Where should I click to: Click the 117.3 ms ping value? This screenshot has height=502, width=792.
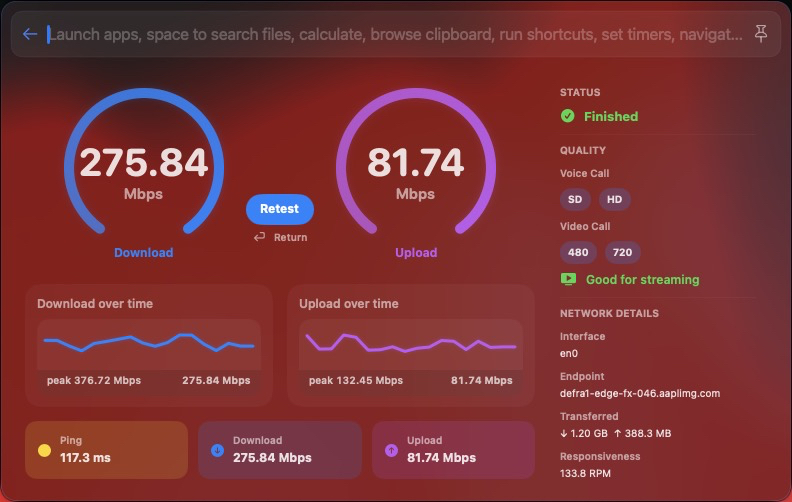(x=85, y=458)
